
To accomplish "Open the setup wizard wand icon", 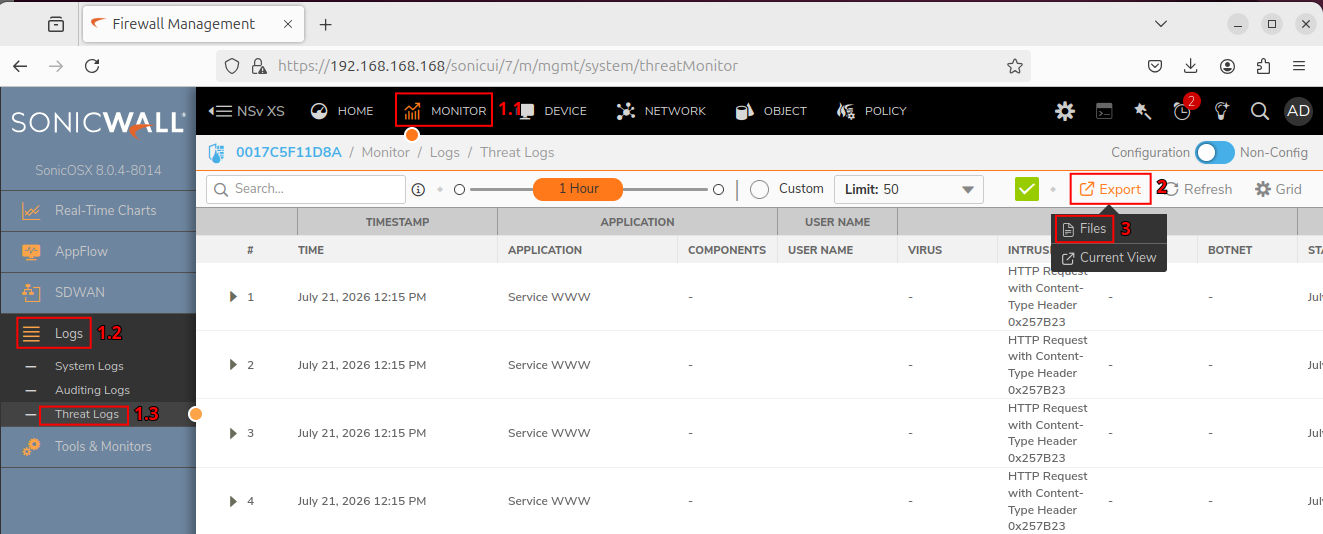I will 1143,111.
